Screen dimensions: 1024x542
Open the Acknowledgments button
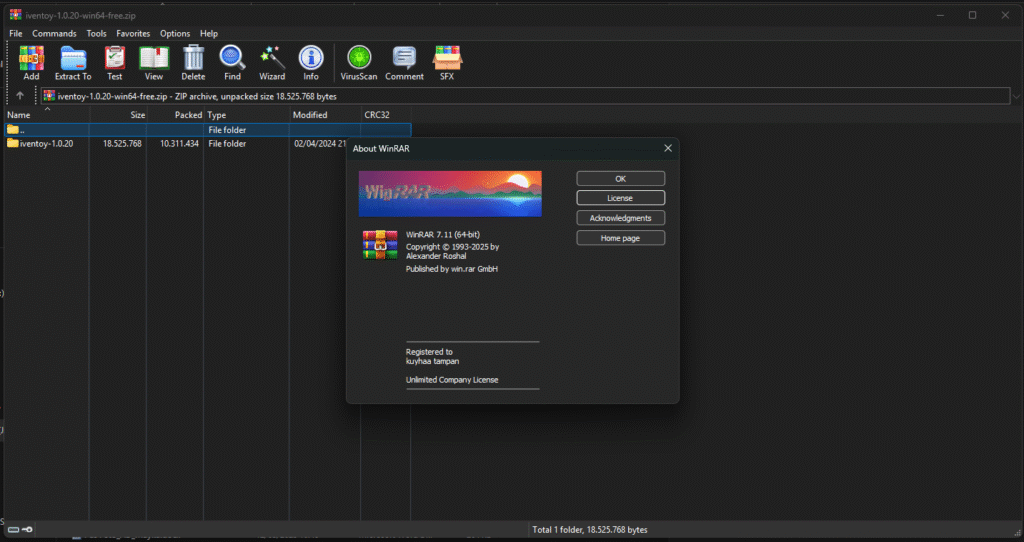pos(620,218)
